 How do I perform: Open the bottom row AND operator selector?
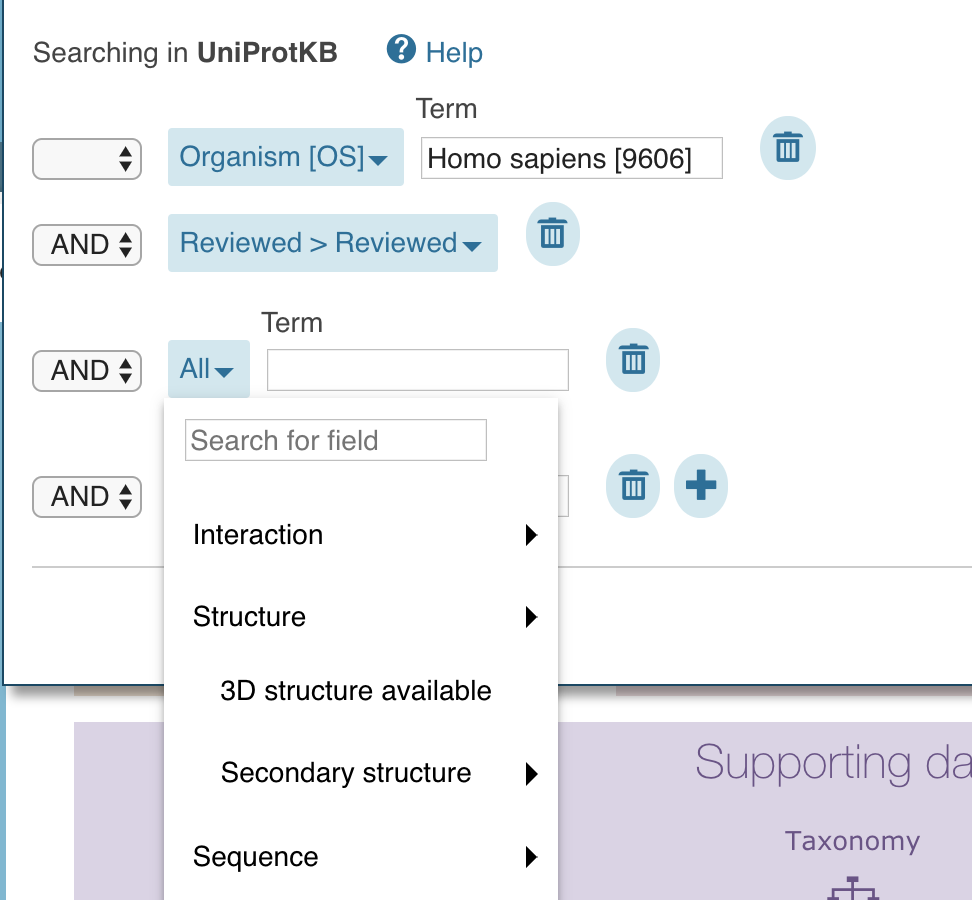(87, 497)
